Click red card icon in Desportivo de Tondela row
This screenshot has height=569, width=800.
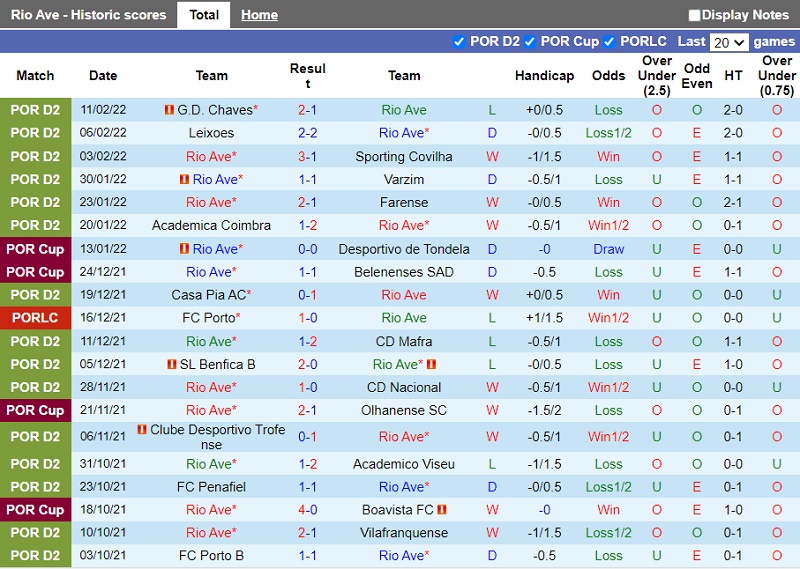[184, 249]
